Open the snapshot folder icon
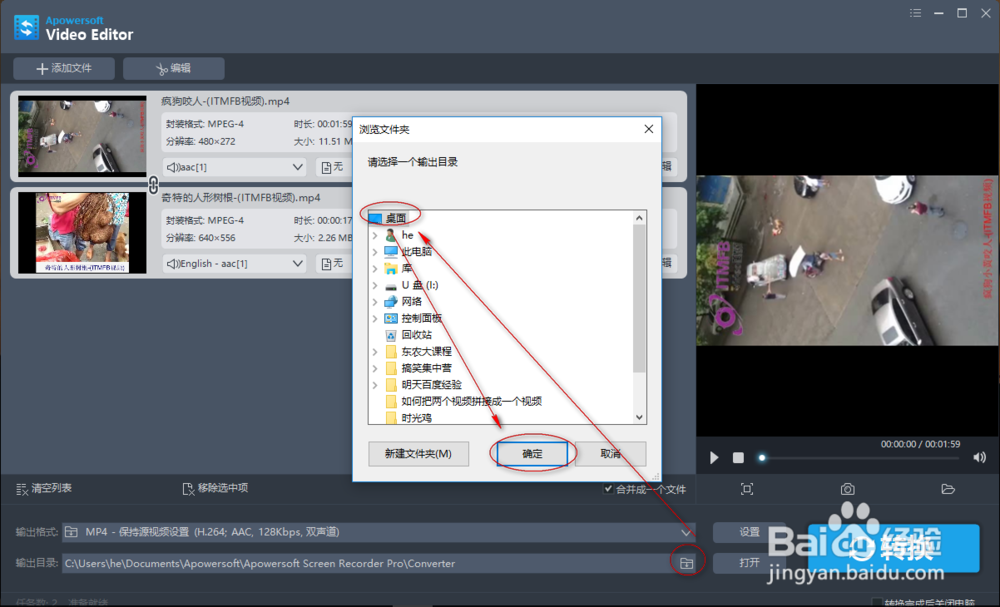This screenshot has width=1000, height=607. tap(948, 489)
